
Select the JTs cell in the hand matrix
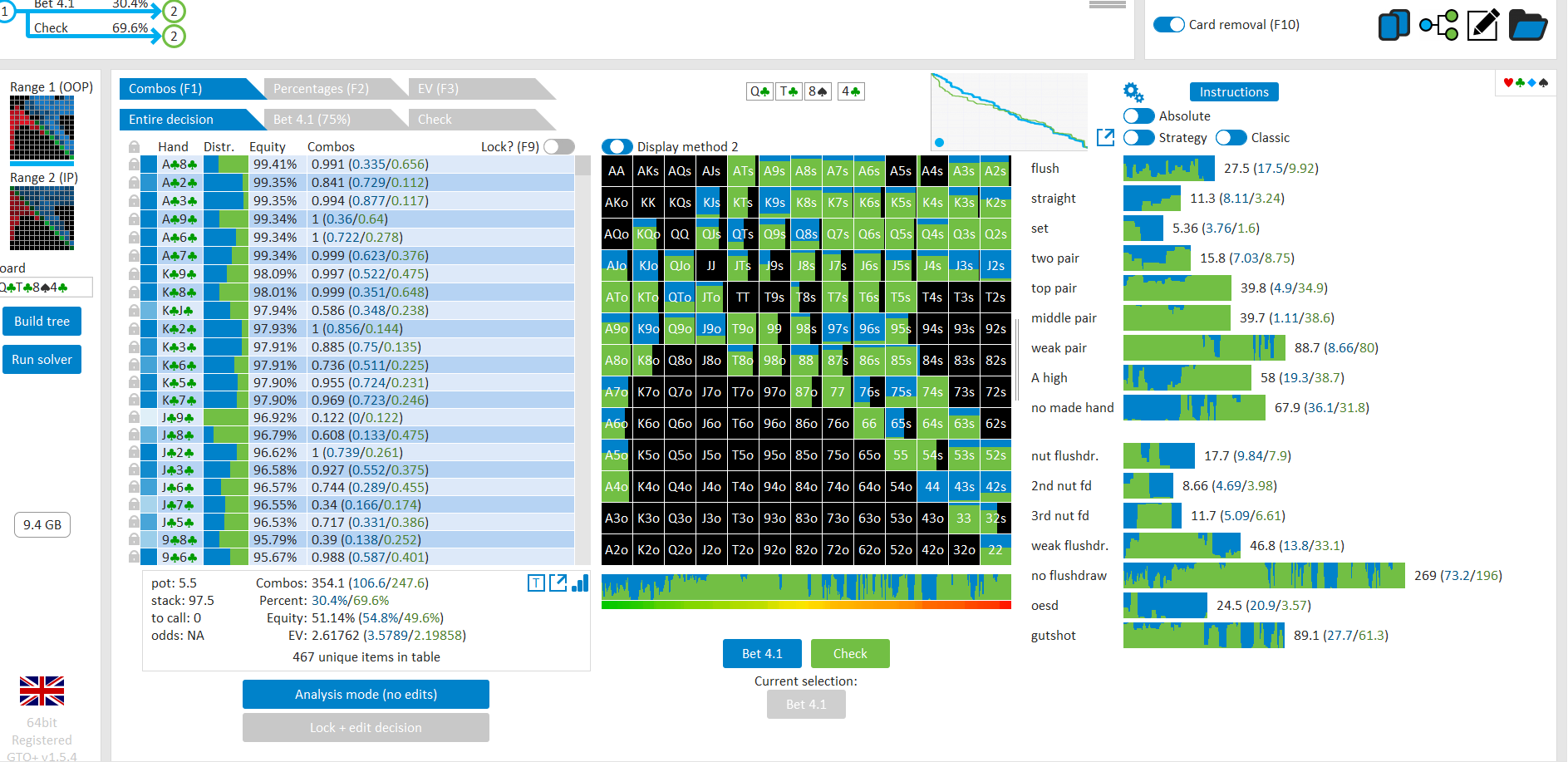(743, 266)
